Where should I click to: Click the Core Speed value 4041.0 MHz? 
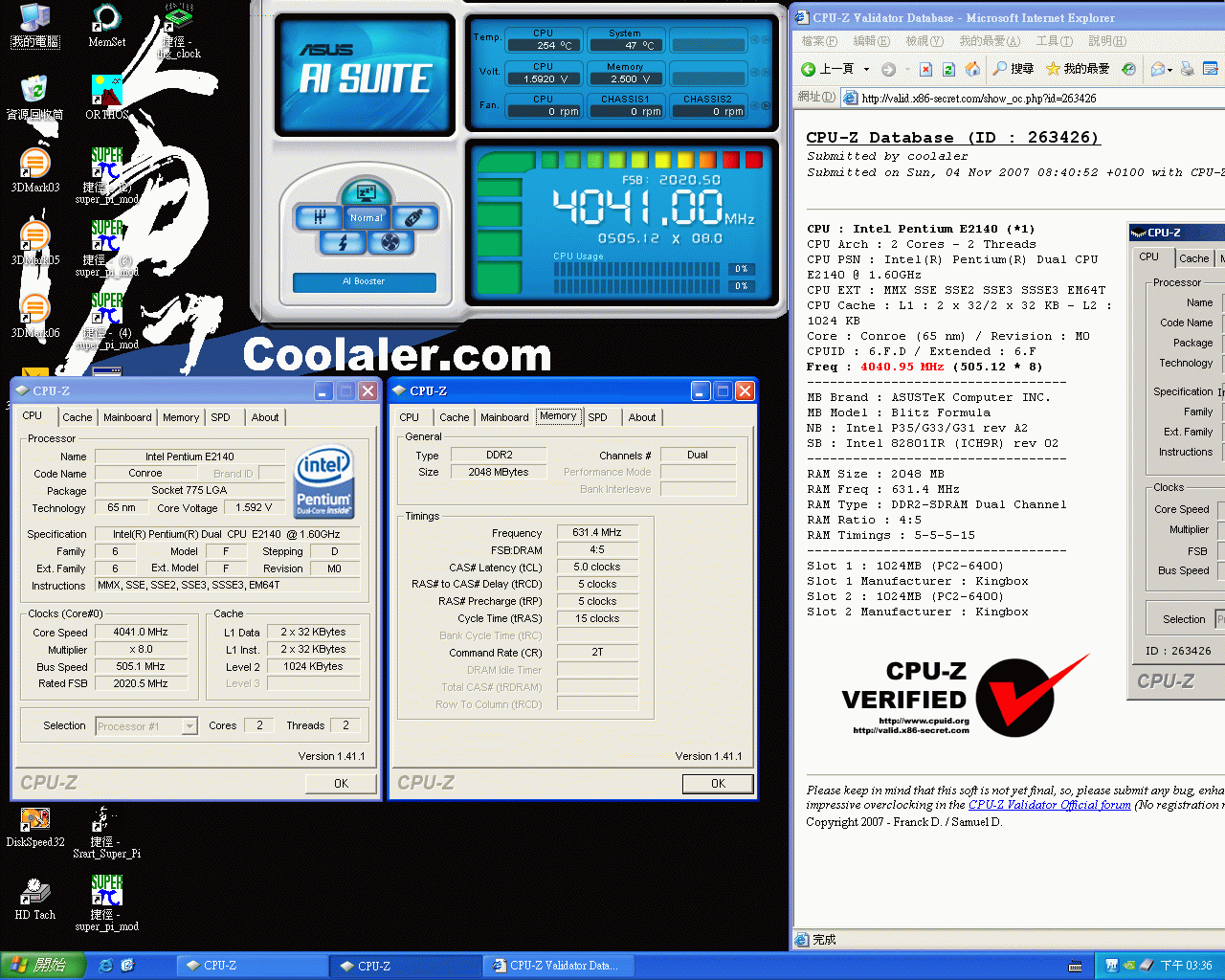coord(141,632)
